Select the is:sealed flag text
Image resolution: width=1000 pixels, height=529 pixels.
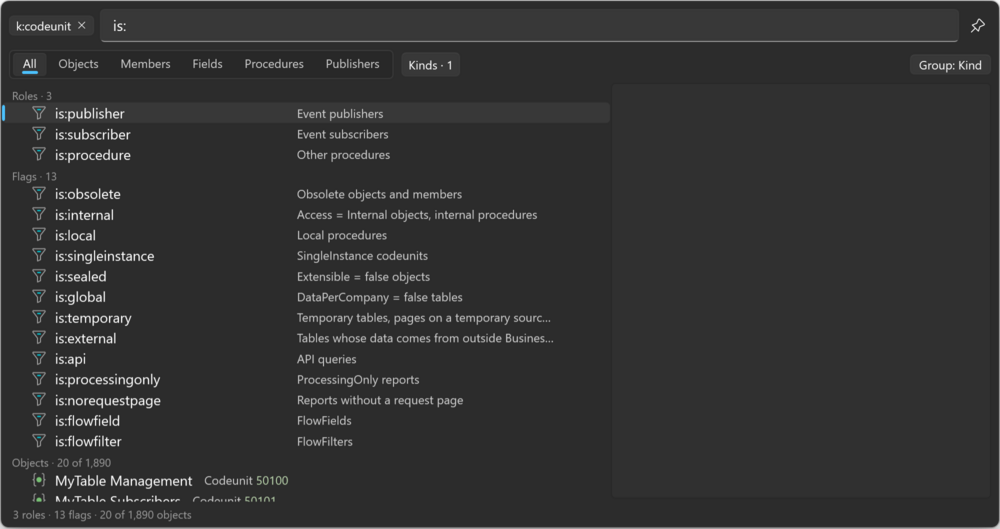point(80,276)
